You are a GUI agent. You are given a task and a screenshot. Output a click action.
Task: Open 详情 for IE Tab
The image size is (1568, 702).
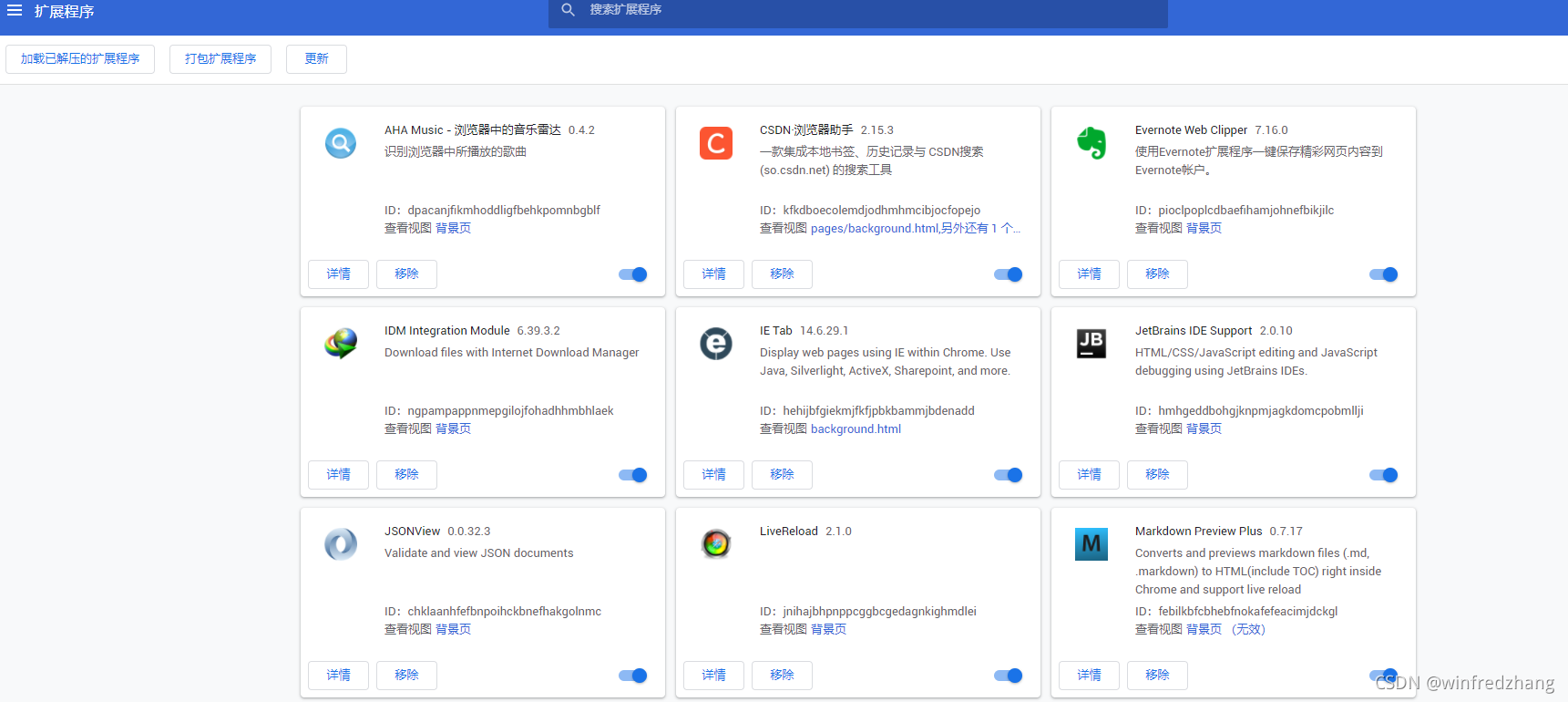(x=713, y=475)
